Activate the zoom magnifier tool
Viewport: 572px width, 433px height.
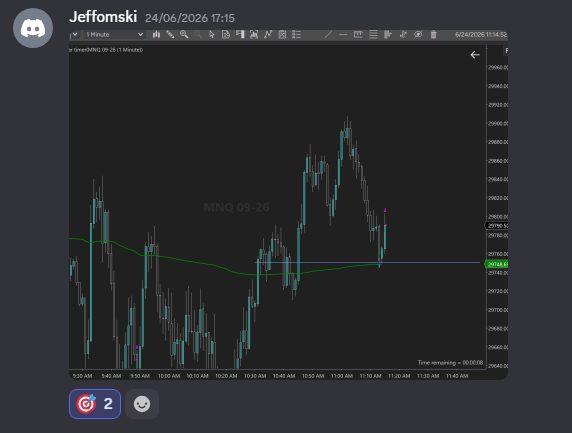(x=184, y=34)
